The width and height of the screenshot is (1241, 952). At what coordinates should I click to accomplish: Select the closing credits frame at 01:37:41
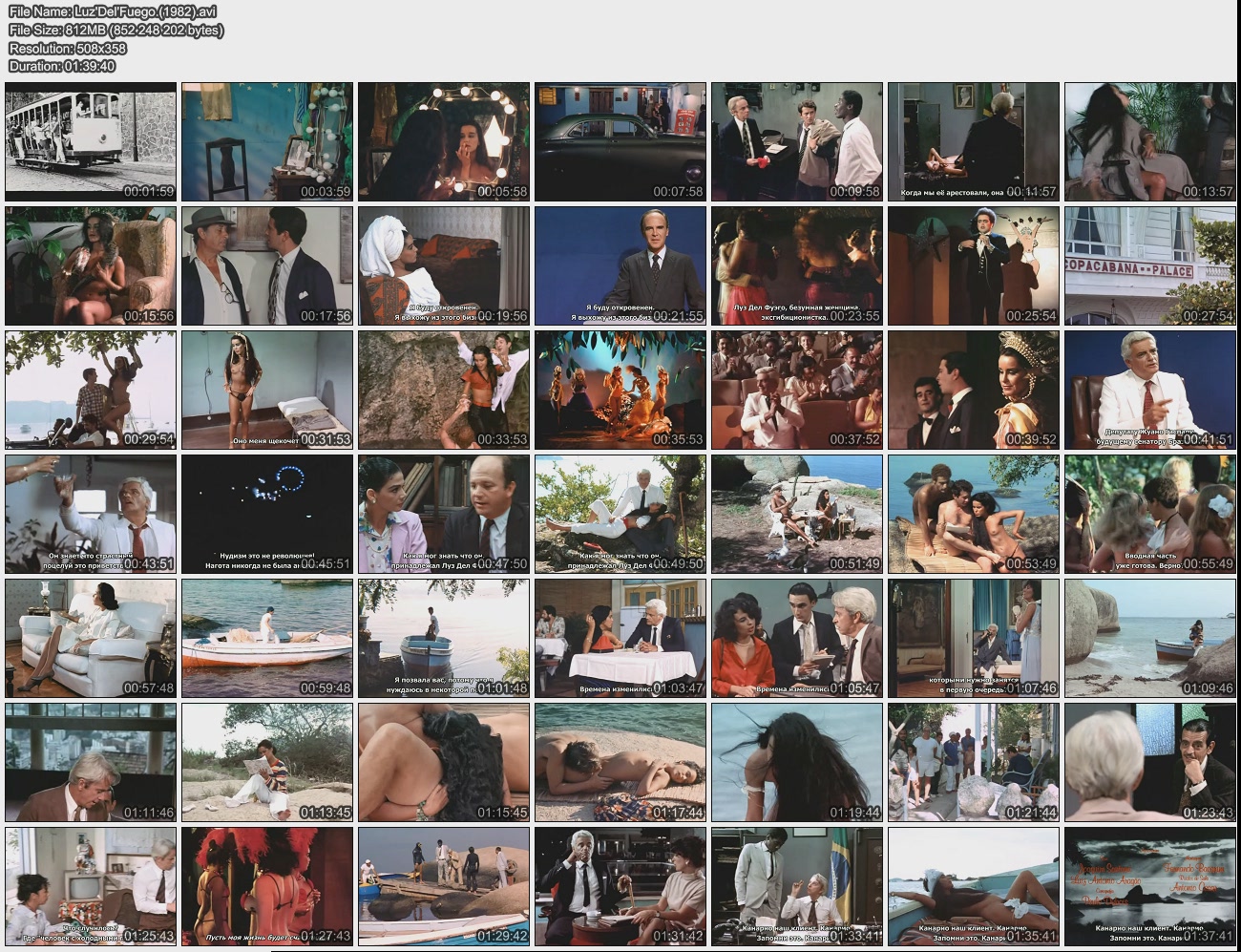pos(1150,886)
